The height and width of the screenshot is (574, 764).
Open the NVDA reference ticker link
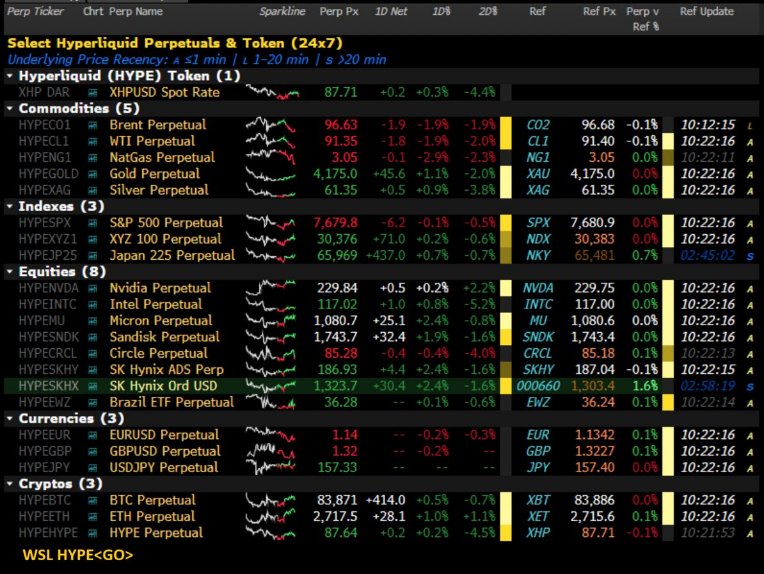538,288
